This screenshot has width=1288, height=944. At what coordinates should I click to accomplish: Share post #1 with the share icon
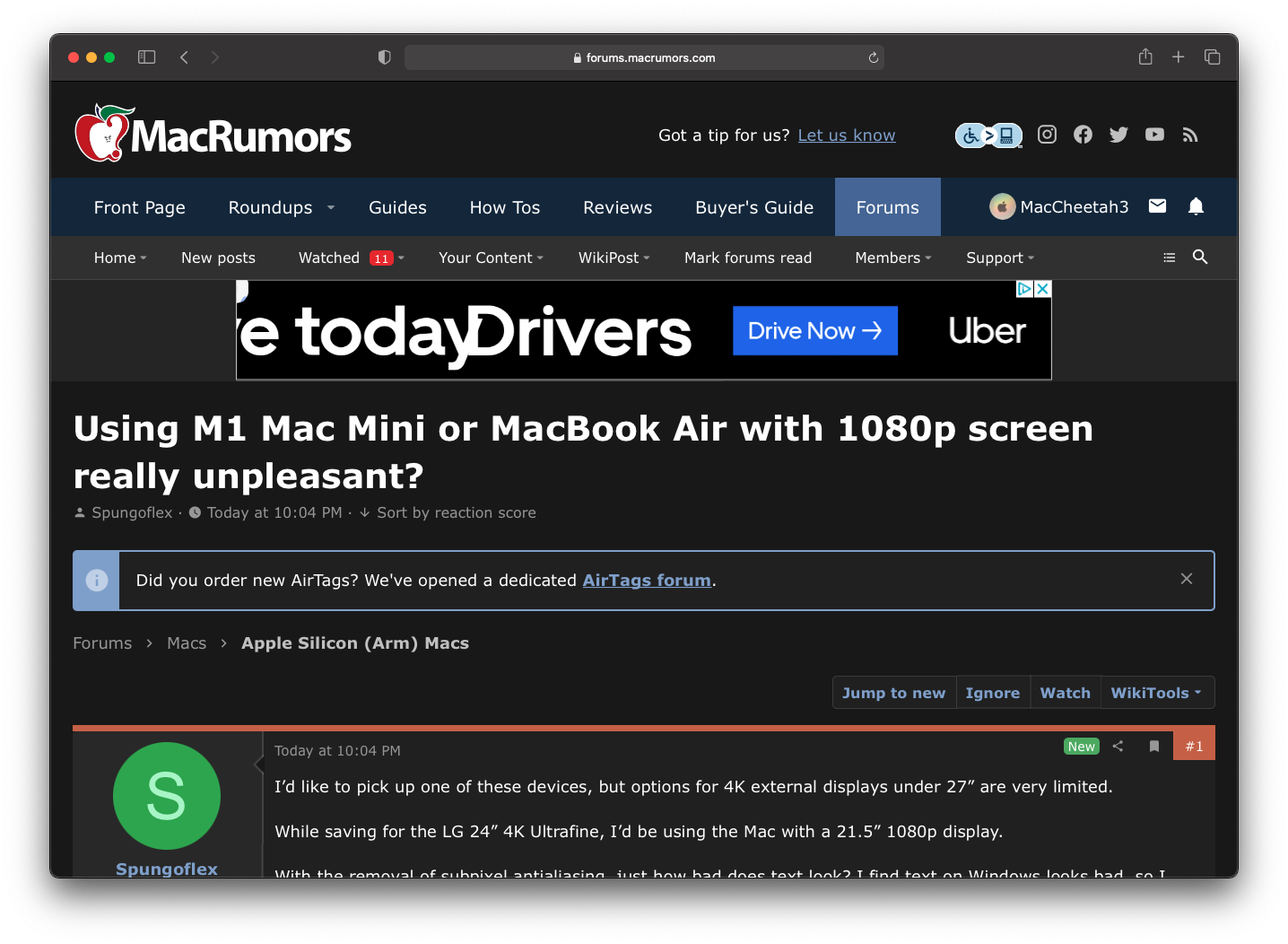[x=1118, y=746]
